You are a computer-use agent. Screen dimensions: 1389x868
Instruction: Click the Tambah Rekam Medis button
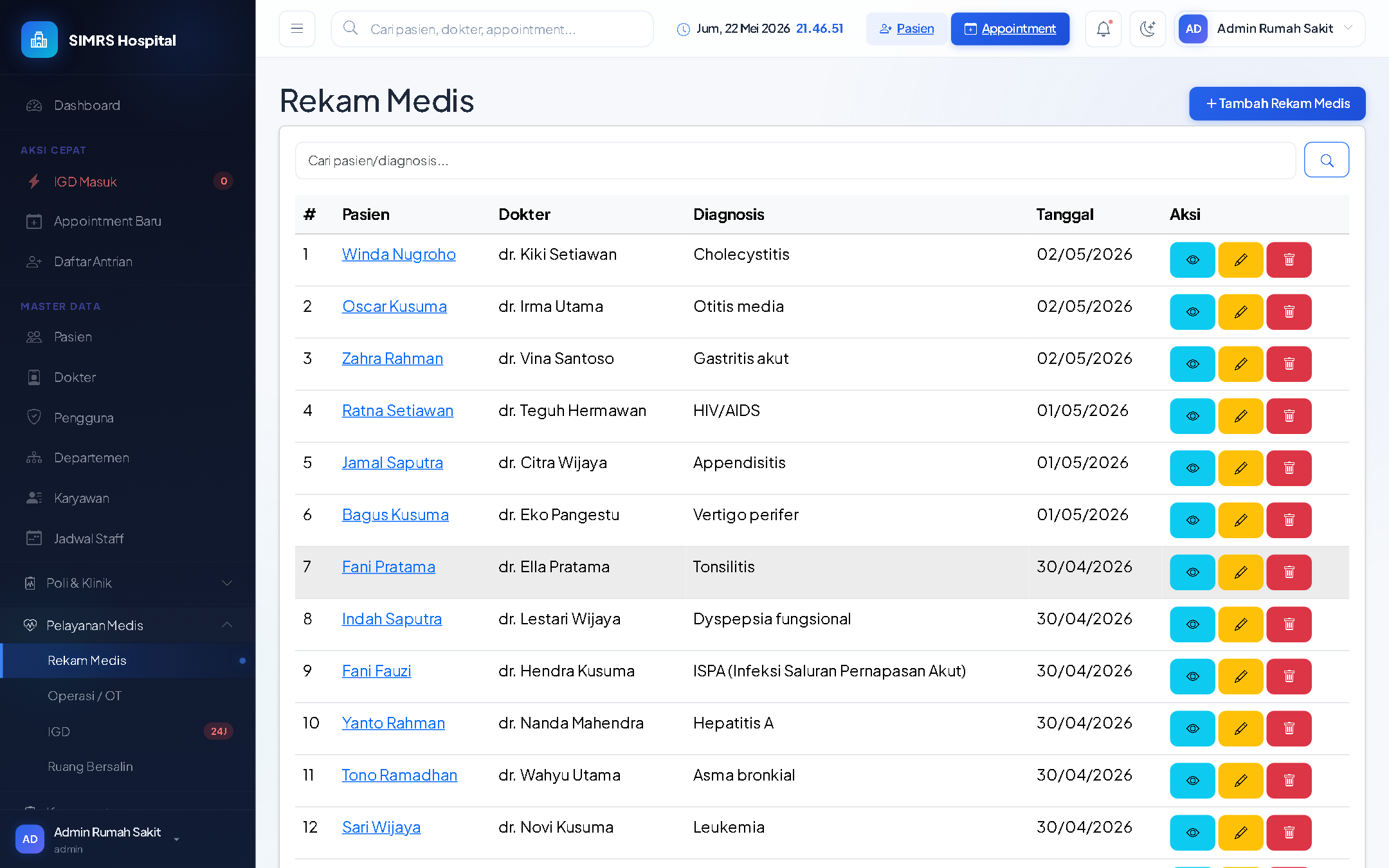pos(1277,104)
